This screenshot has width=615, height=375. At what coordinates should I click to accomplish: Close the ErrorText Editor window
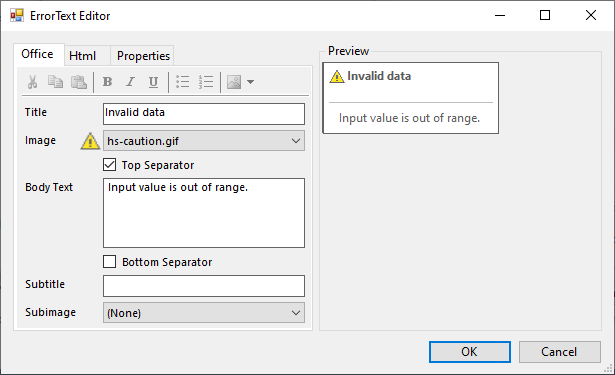click(x=591, y=16)
